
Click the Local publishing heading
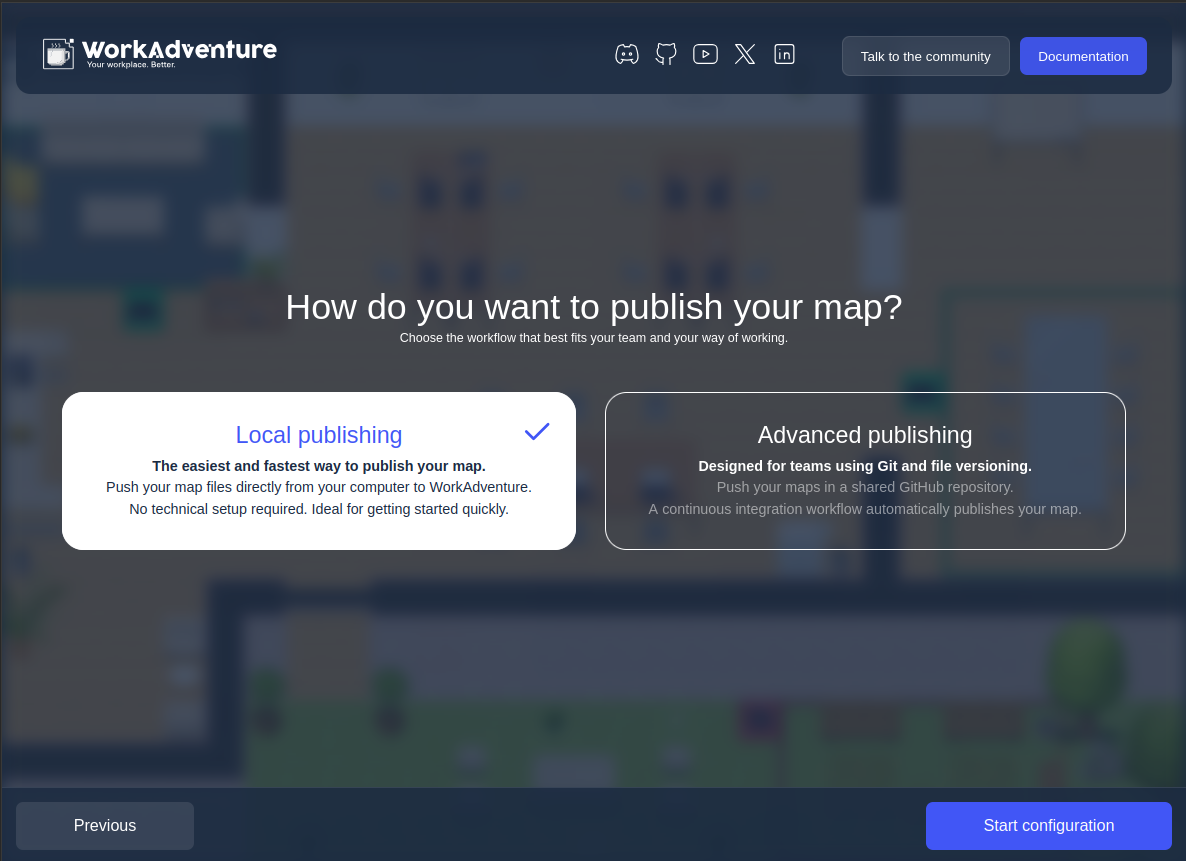click(x=318, y=434)
